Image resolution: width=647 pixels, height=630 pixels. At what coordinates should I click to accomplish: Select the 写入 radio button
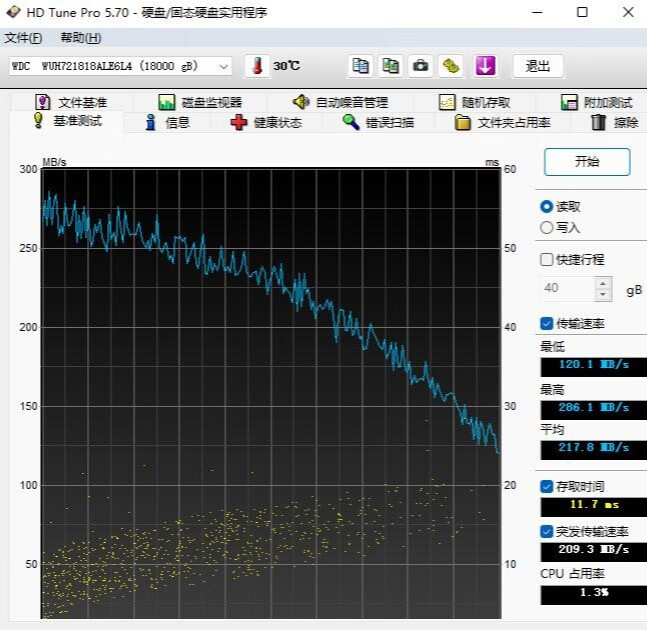547,227
